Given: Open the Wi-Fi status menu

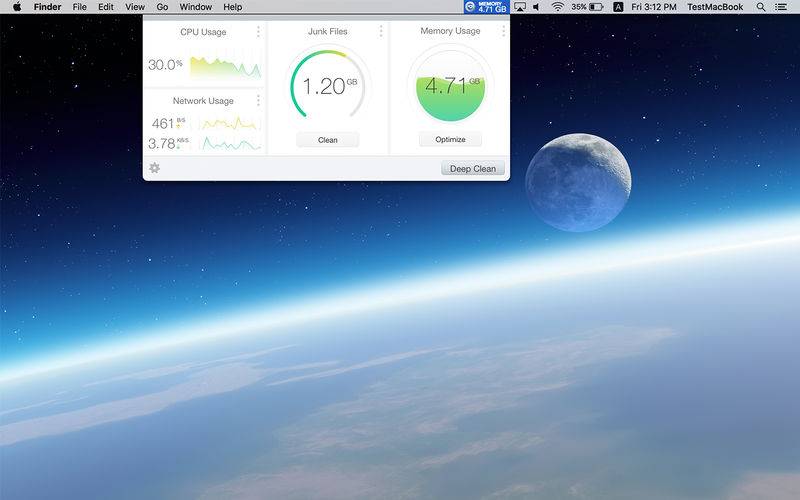Looking at the screenshot, I should (x=558, y=7).
